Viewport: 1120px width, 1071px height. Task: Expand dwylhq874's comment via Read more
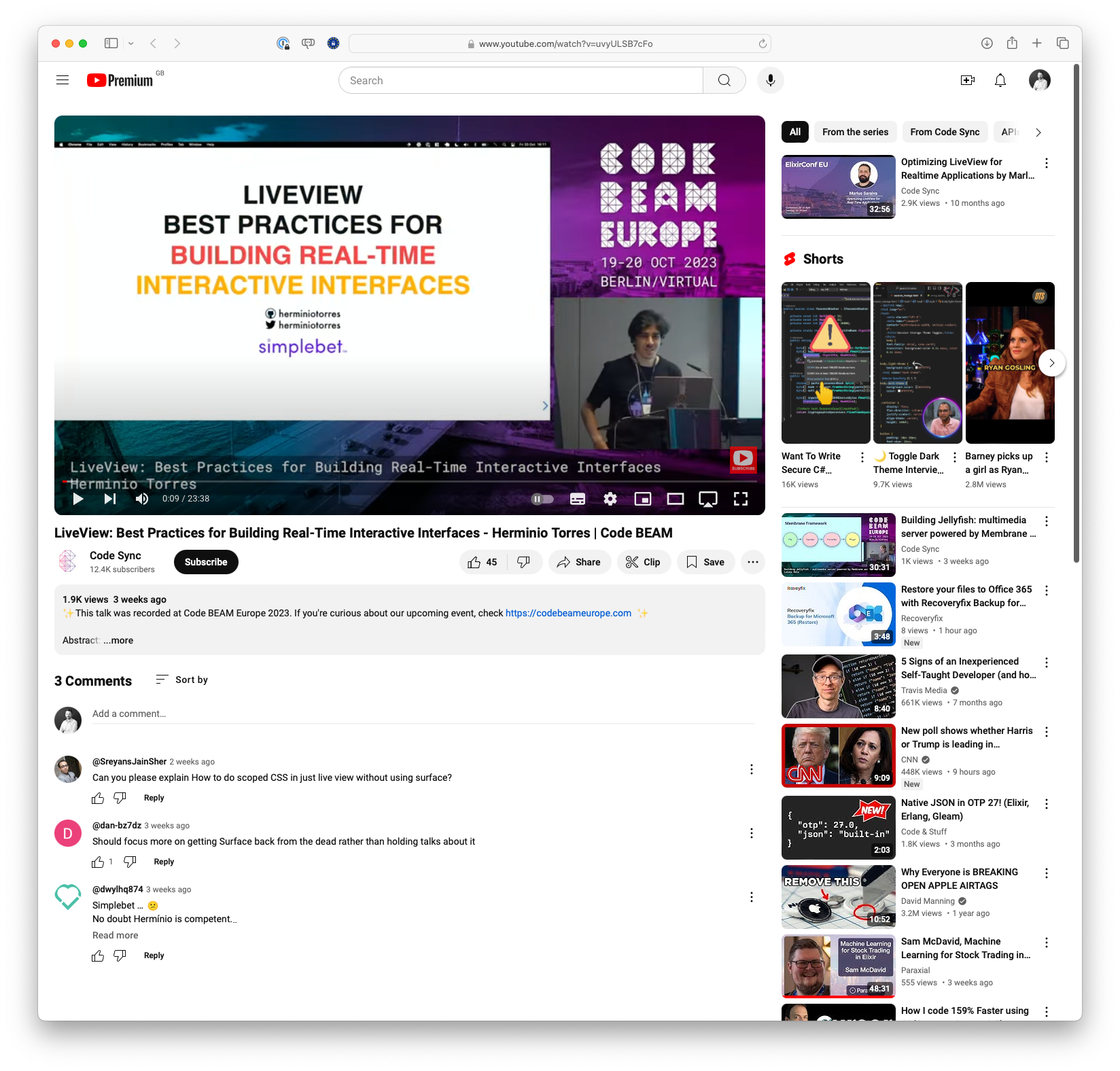[115, 935]
